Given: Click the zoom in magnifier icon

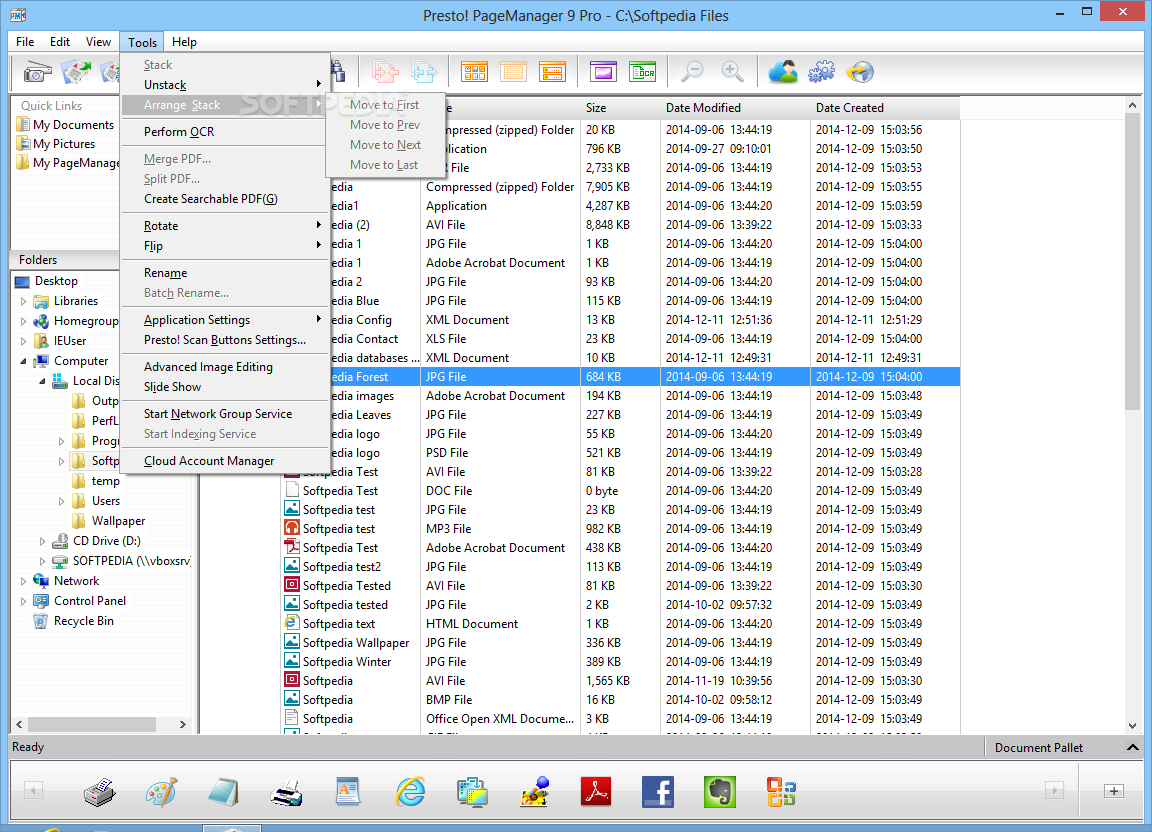Looking at the screenshot, I should click(x=732, y=71).
